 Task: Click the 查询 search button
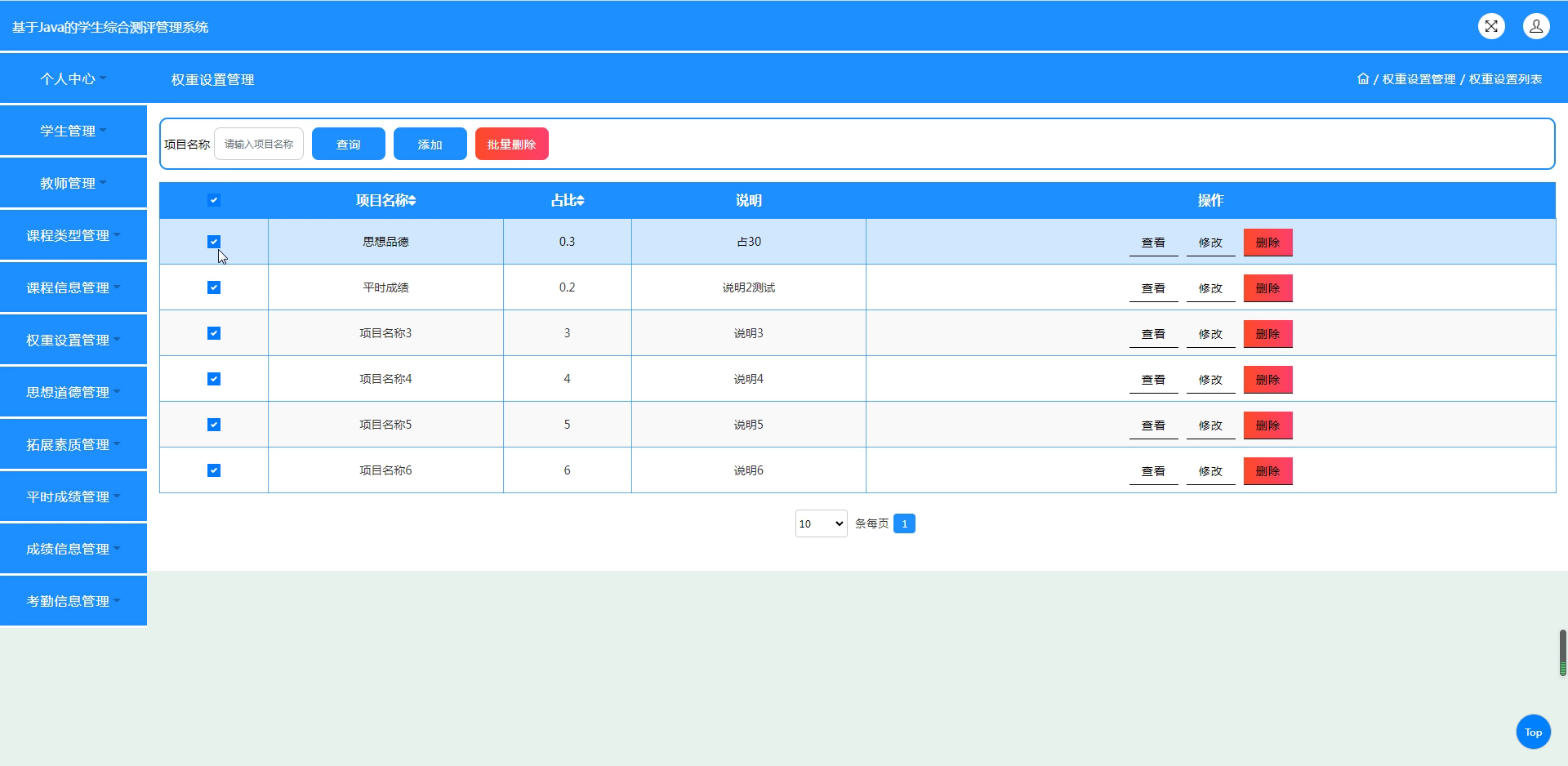[x=349, y=144]
